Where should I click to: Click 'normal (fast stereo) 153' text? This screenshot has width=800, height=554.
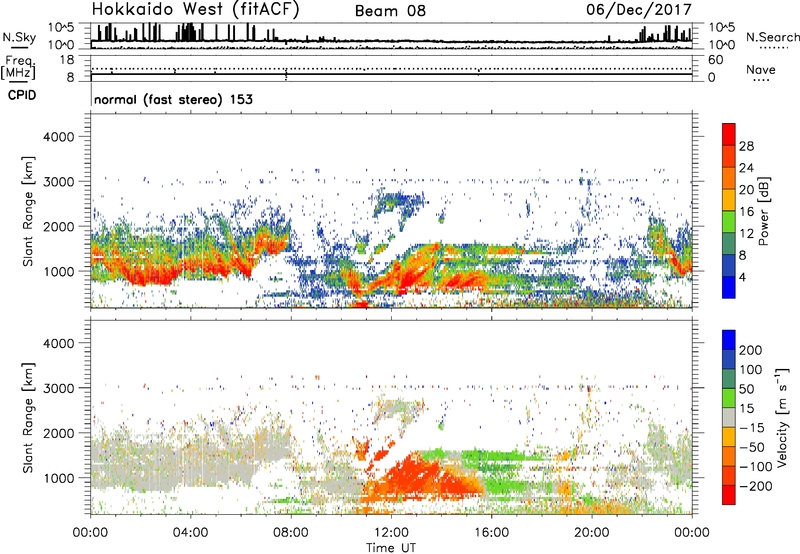tap(173, 99)
